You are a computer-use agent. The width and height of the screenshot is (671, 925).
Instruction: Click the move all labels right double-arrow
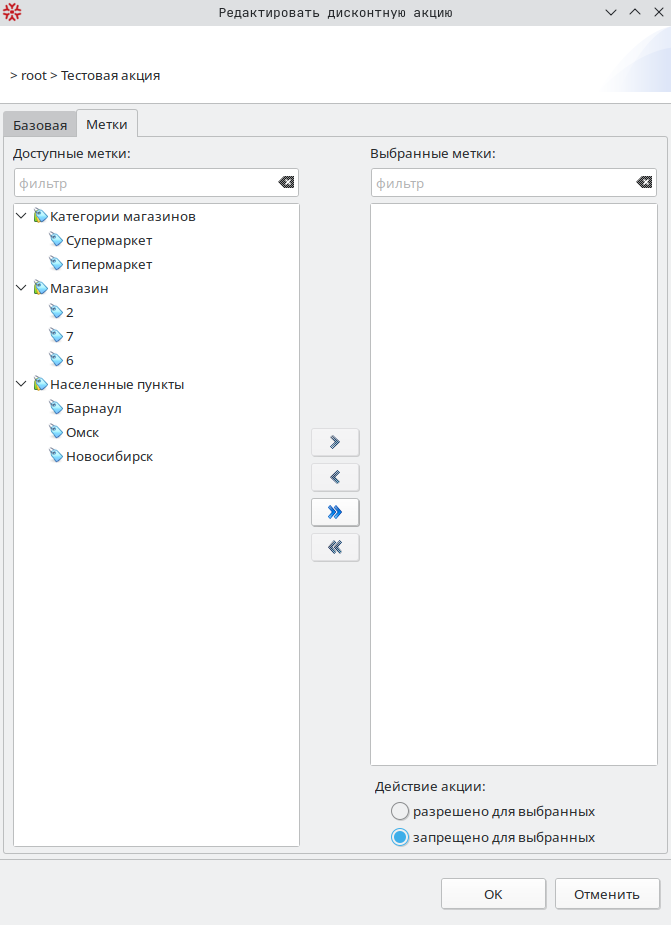click(335, 512)
